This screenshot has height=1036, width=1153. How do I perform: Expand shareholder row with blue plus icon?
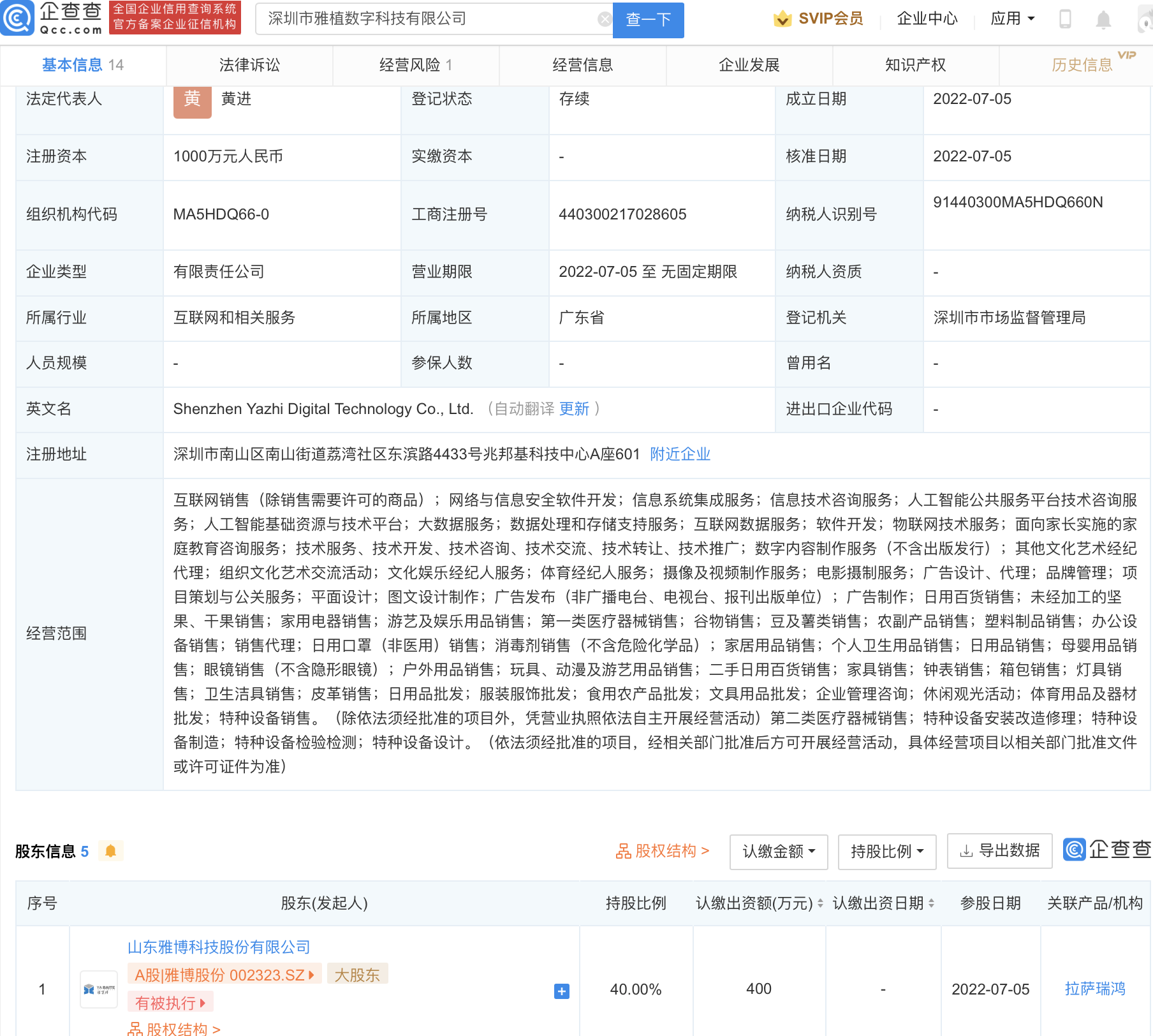click(562, 991)
